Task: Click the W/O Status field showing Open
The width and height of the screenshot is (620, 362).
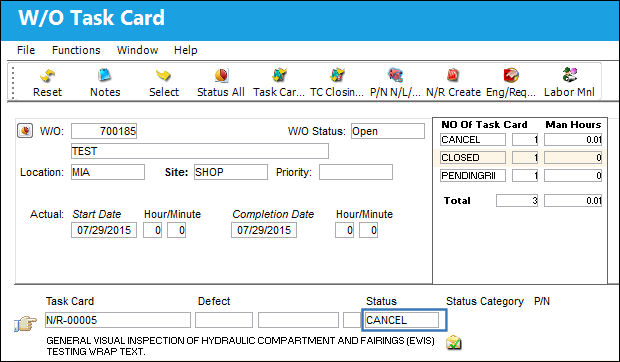Action: coord(388,131)
